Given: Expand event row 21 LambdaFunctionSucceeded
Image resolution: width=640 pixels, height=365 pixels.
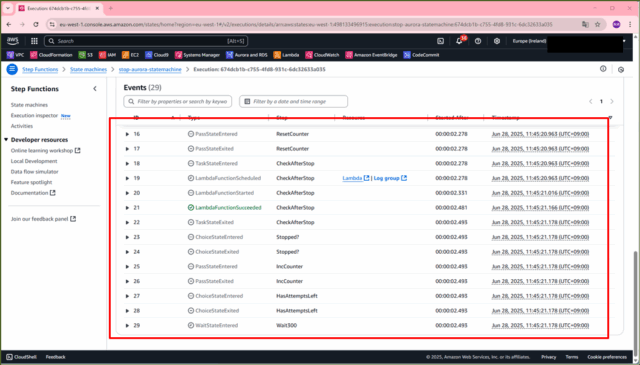Looking at the screenshot, I should (x=127, y=207).
